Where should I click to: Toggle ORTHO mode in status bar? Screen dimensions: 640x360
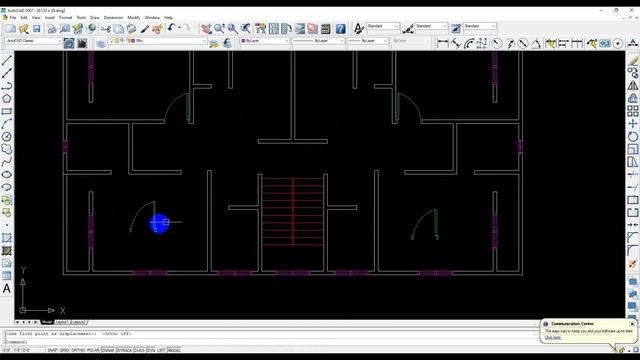pos(78,350)
